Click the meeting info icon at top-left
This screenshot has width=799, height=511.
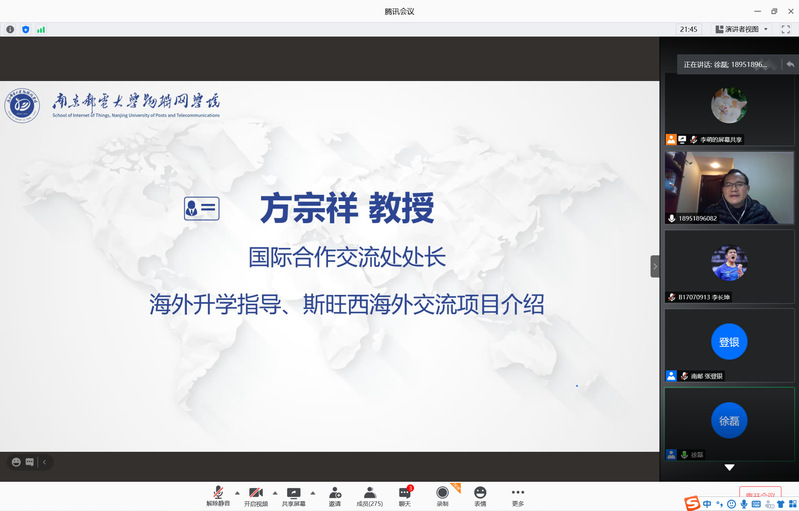[x=10, y=30]
